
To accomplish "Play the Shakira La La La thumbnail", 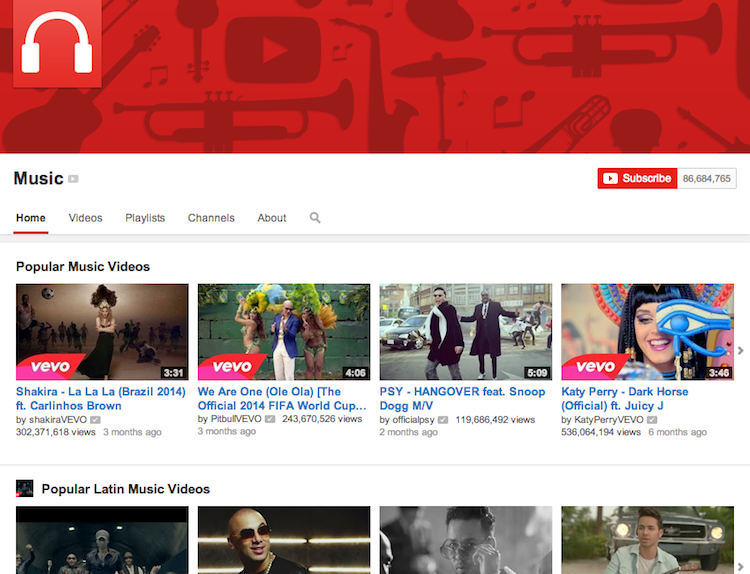I will coord(102,332).
